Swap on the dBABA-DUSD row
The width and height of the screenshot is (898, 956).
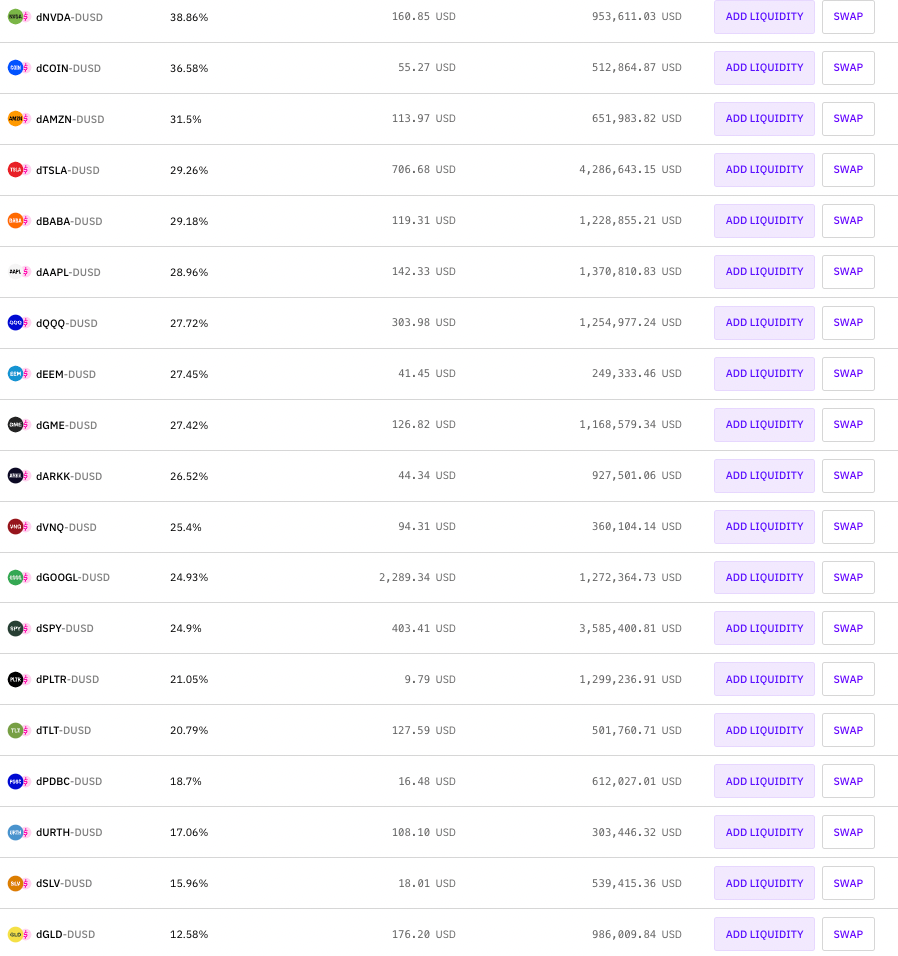(848, 221)
